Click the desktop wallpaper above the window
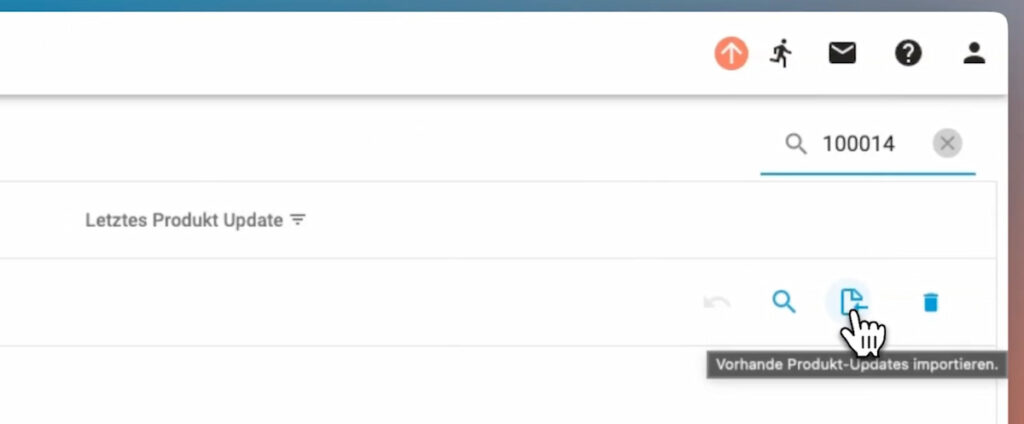 pyautogui.click(x=500, y=5)
